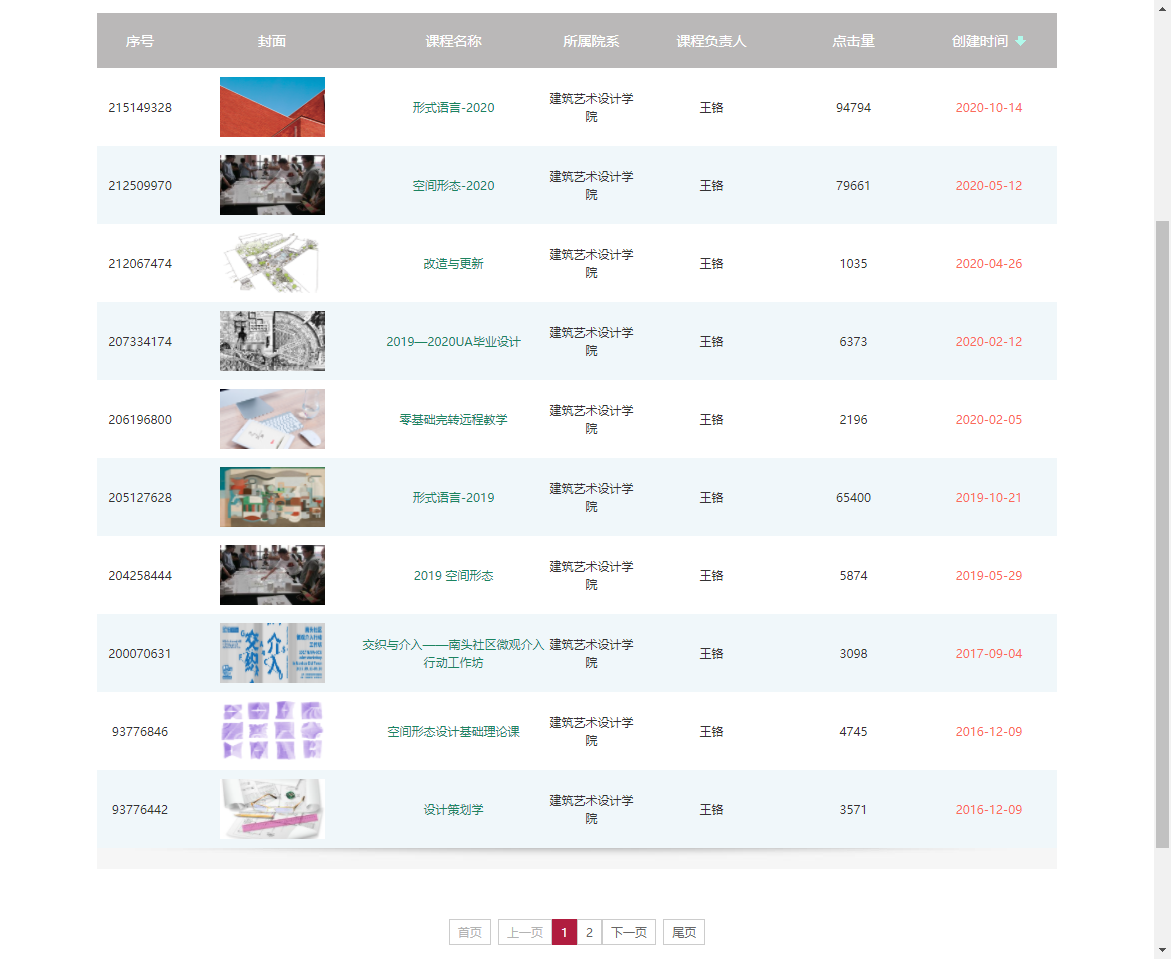Go to page 2 of results

click(589, 932)
